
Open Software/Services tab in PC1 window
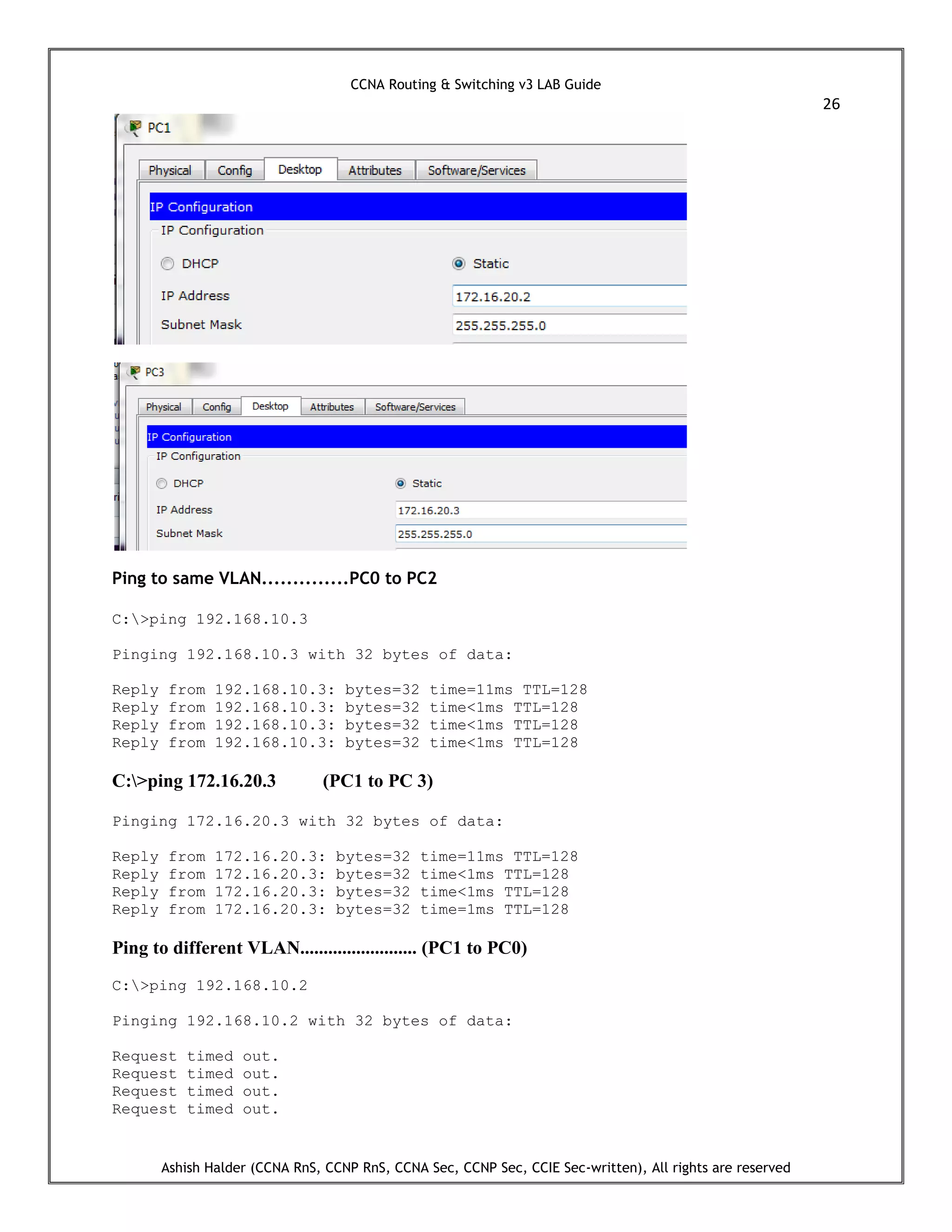[x=476, y=170]
